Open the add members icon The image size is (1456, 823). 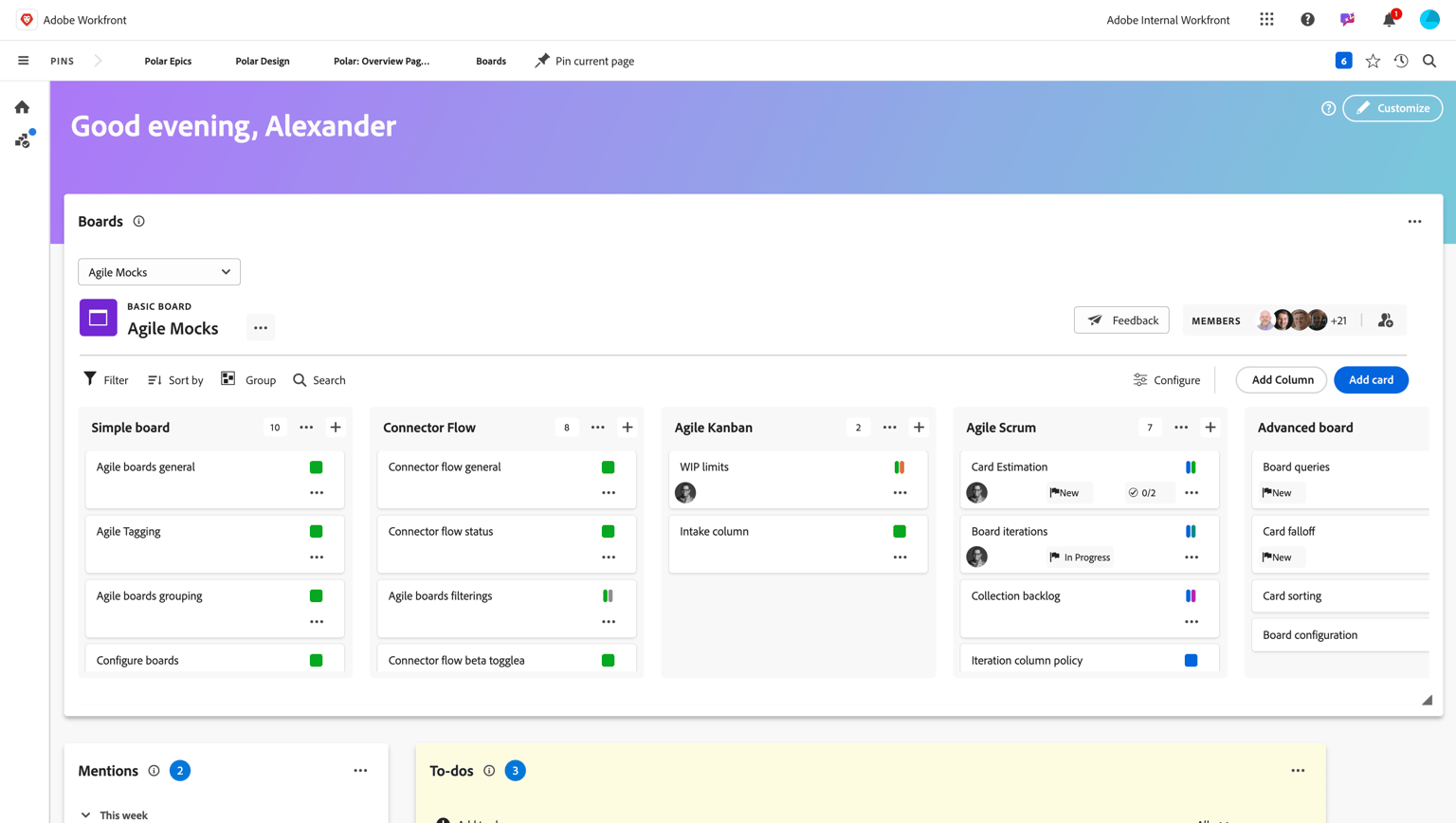[x=1386, y=320]
